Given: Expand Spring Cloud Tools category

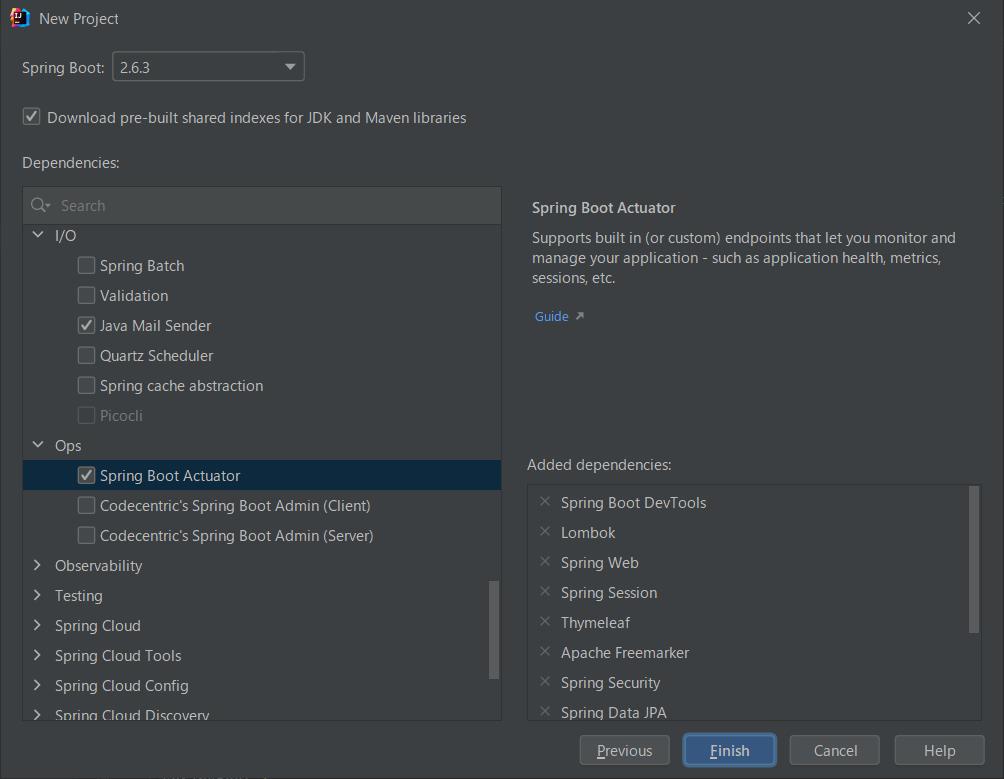Looking at the screenshot, I should (x=37, y=655).
